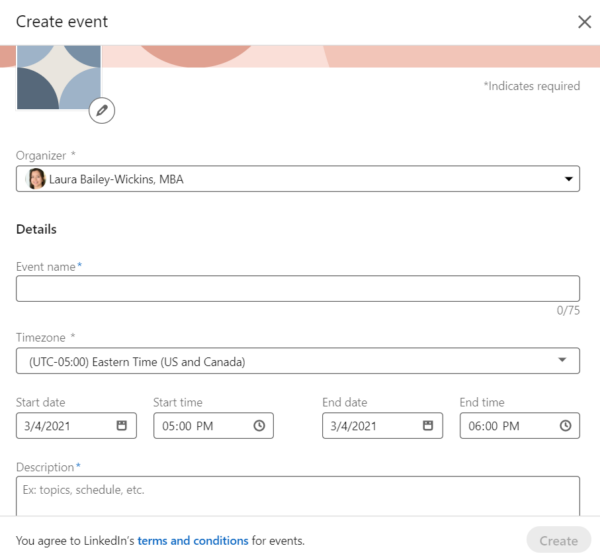The image size is (600, 558).
Task: Expand Timezone list via arrow
Action: (562, 360)
